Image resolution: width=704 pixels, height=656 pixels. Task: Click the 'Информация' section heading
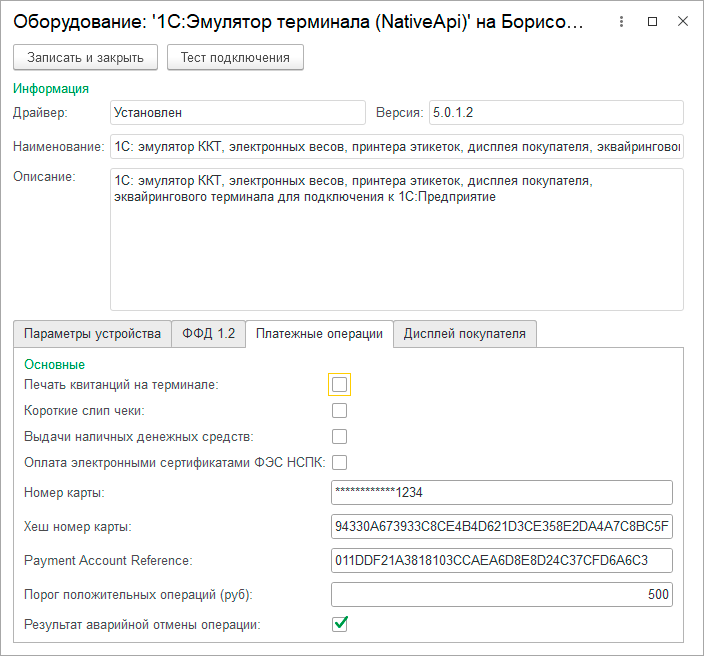(51, 88)
